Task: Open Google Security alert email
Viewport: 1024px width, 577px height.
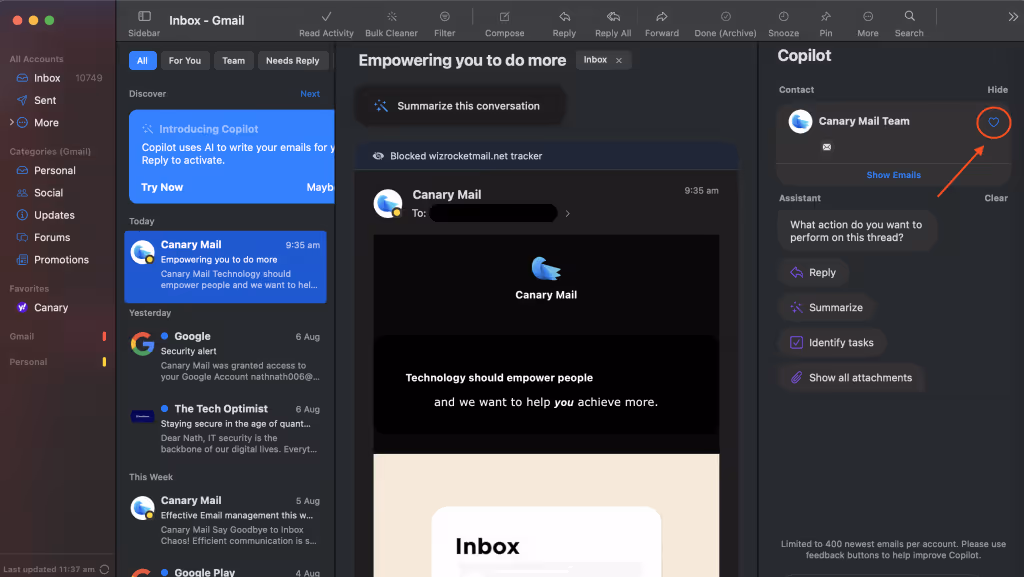Action: click(225, 356)
